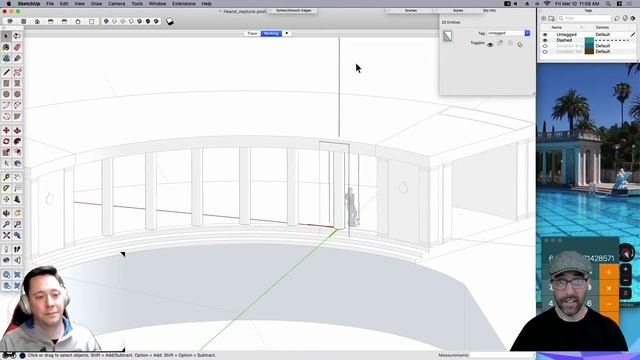Select the Walk footprints tool
640x360 pixels.
coord(17,249)
